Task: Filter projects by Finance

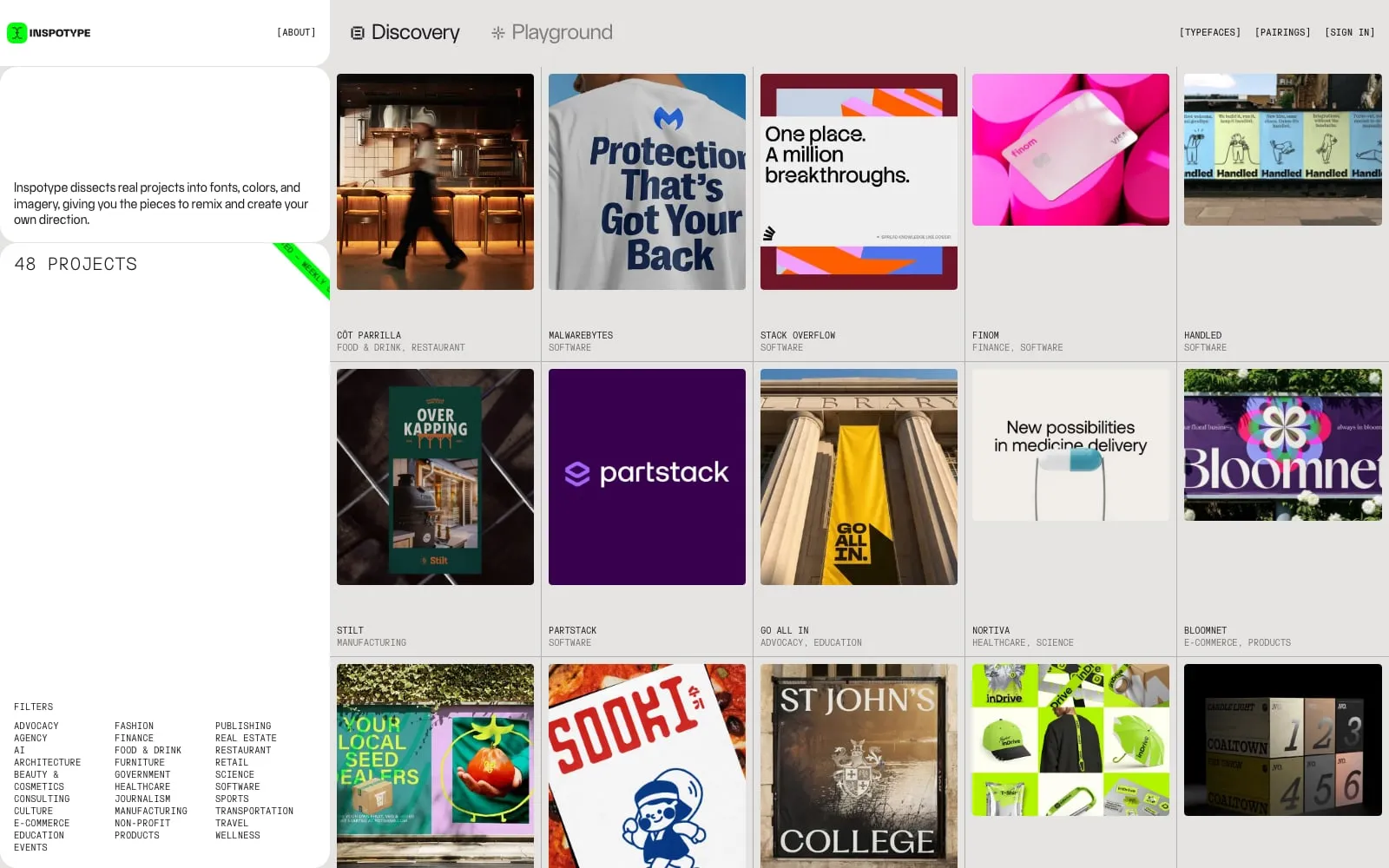Action: [x=134, y=738]
